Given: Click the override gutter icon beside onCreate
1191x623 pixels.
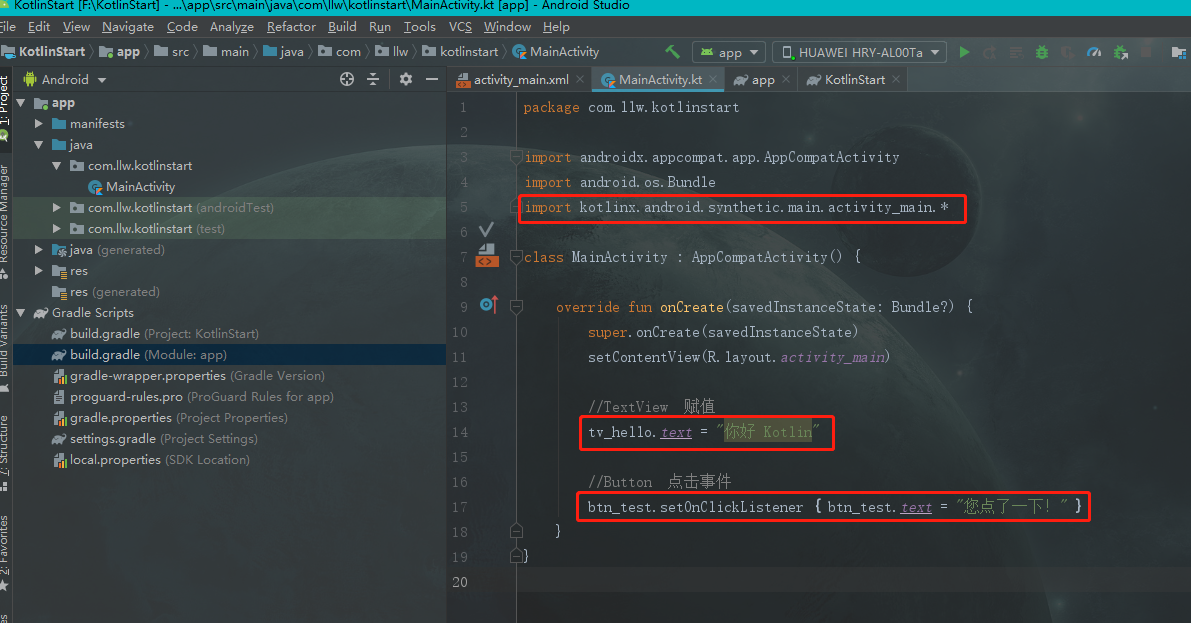Looking at the screenshot, I should [x=488, y=305].
